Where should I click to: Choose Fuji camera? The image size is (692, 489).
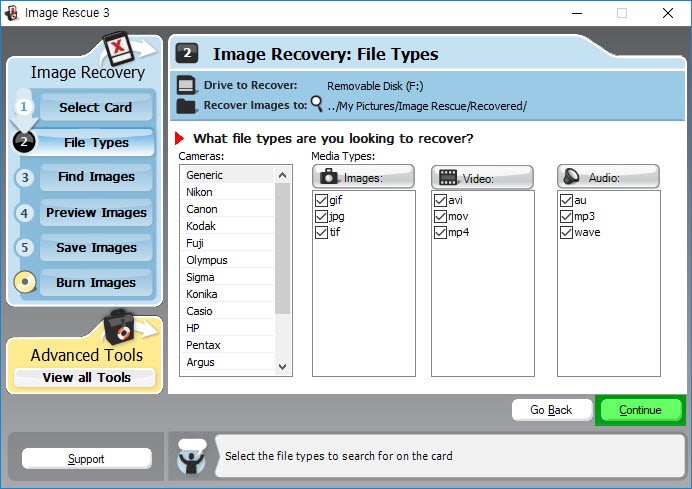(228, 243)
